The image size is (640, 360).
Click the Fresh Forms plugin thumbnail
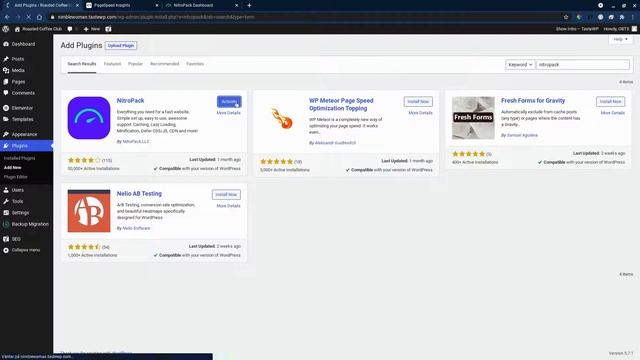click(x=473, y=118)
